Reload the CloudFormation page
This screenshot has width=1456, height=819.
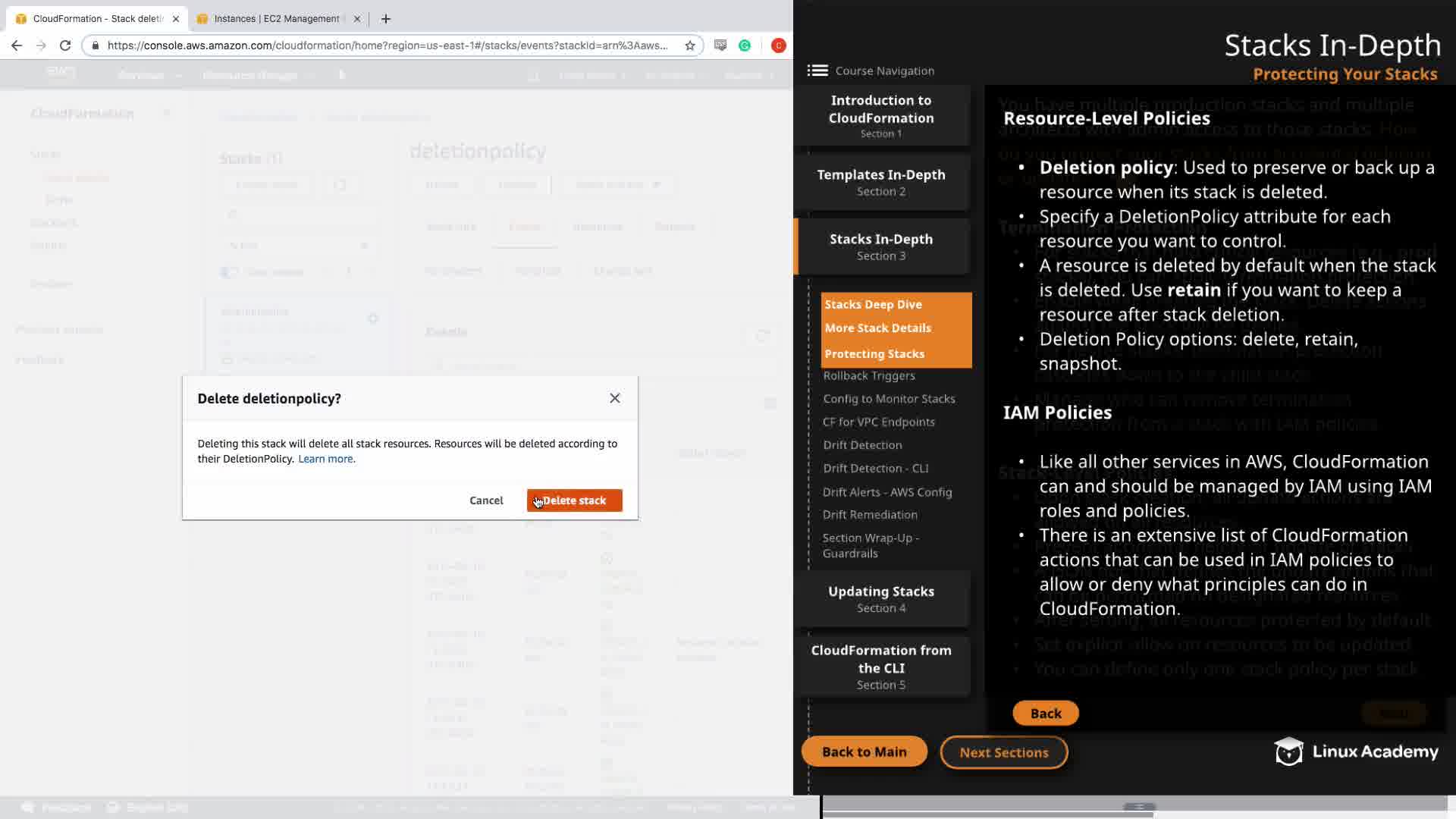(65, 45)
